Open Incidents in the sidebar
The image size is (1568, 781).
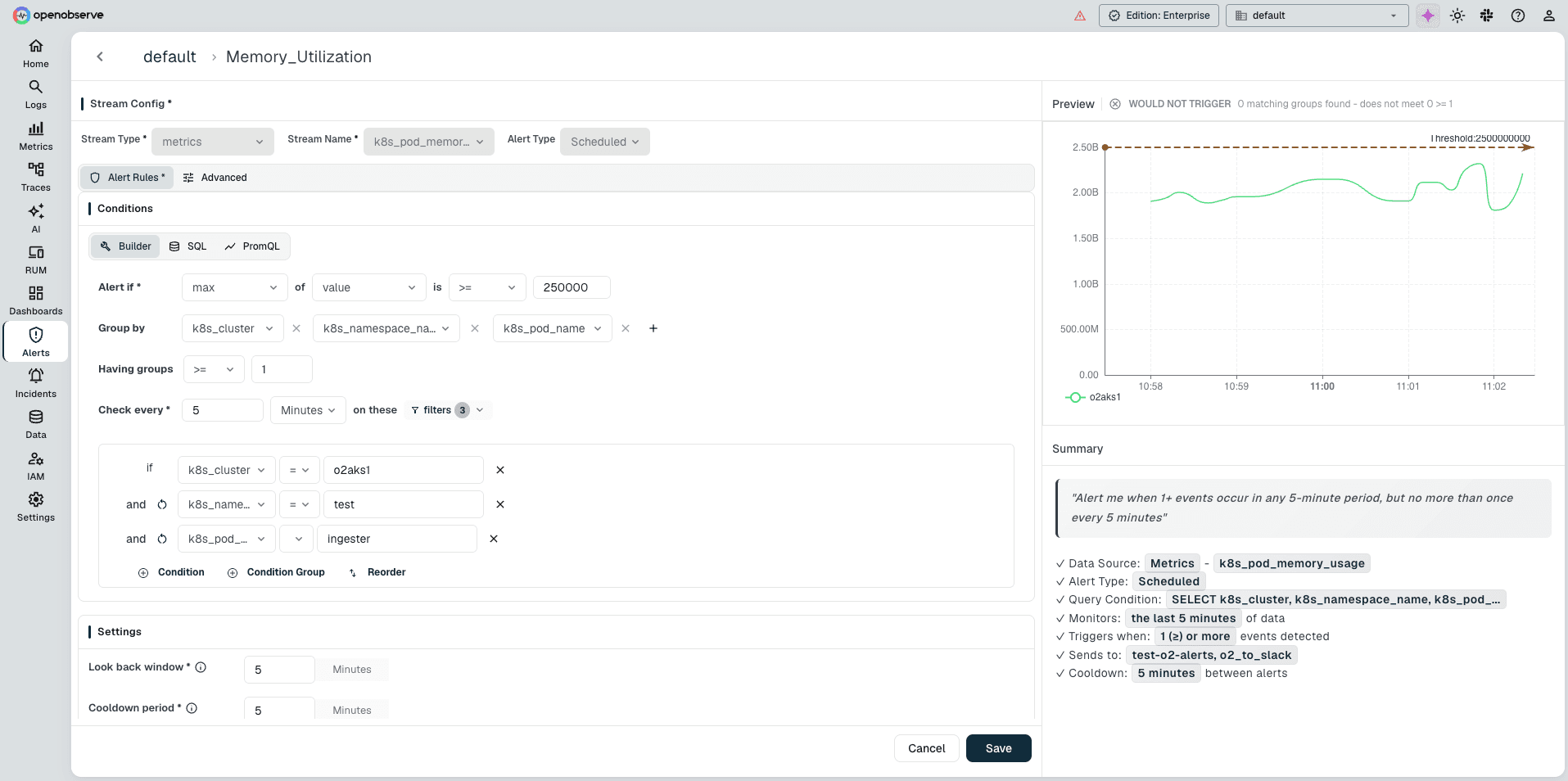pyautogui.click(x=36, y=384)
